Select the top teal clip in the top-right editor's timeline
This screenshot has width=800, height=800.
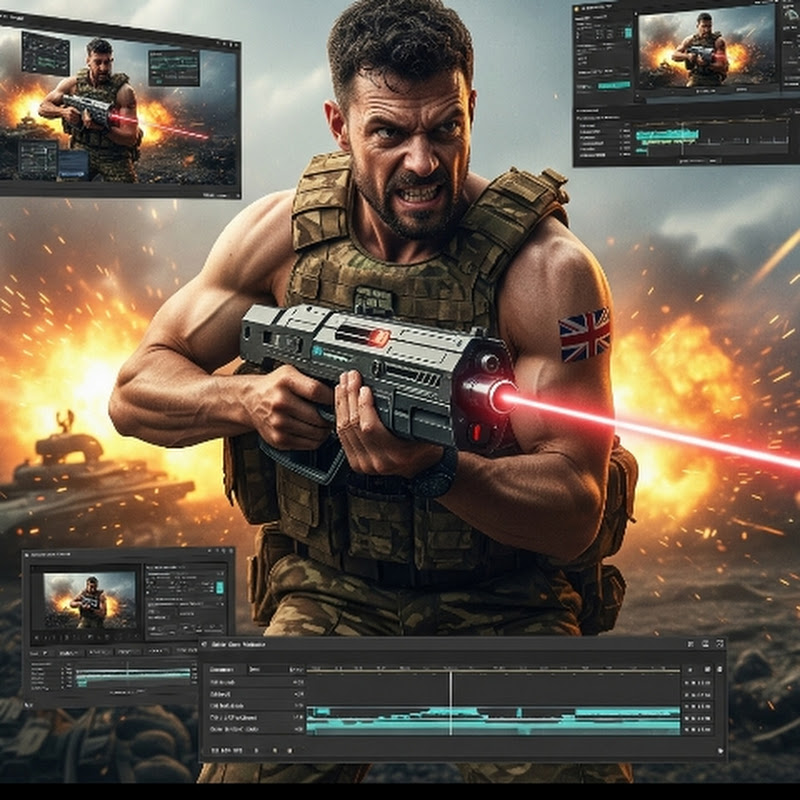pyautogui.click(x=666, y=135)
